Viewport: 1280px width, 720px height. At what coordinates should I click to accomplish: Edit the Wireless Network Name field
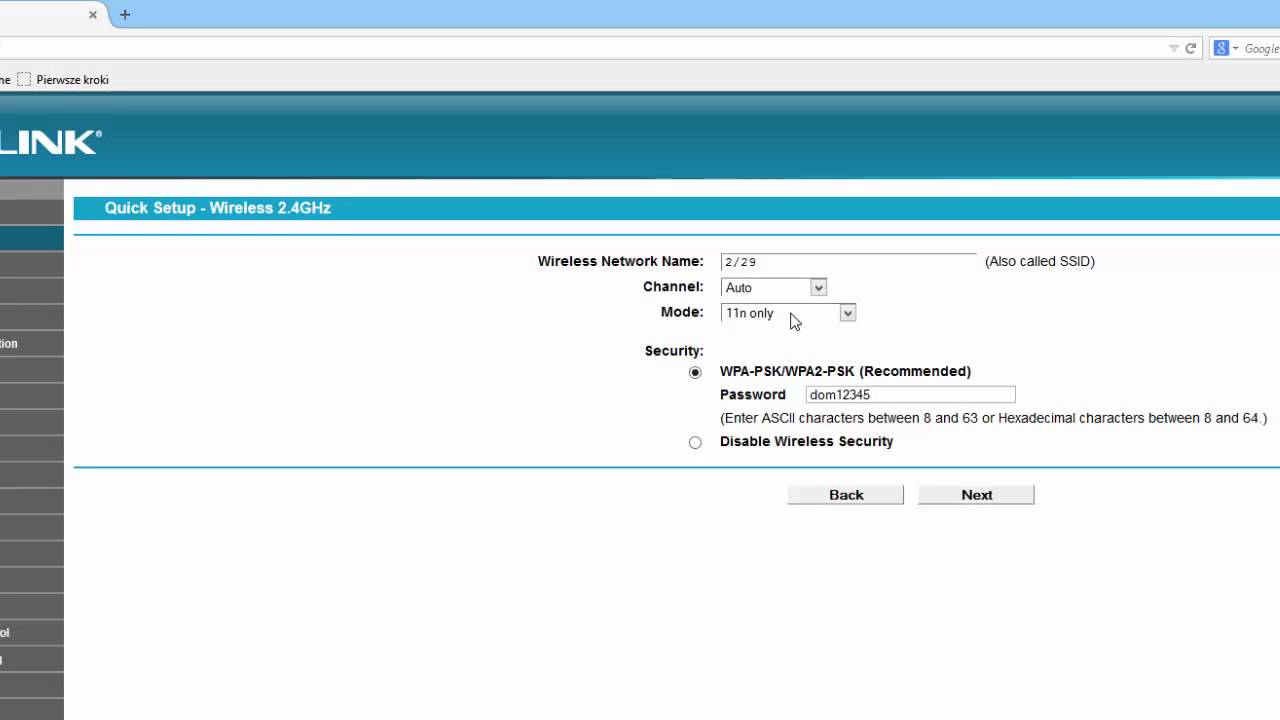(848, 262)
